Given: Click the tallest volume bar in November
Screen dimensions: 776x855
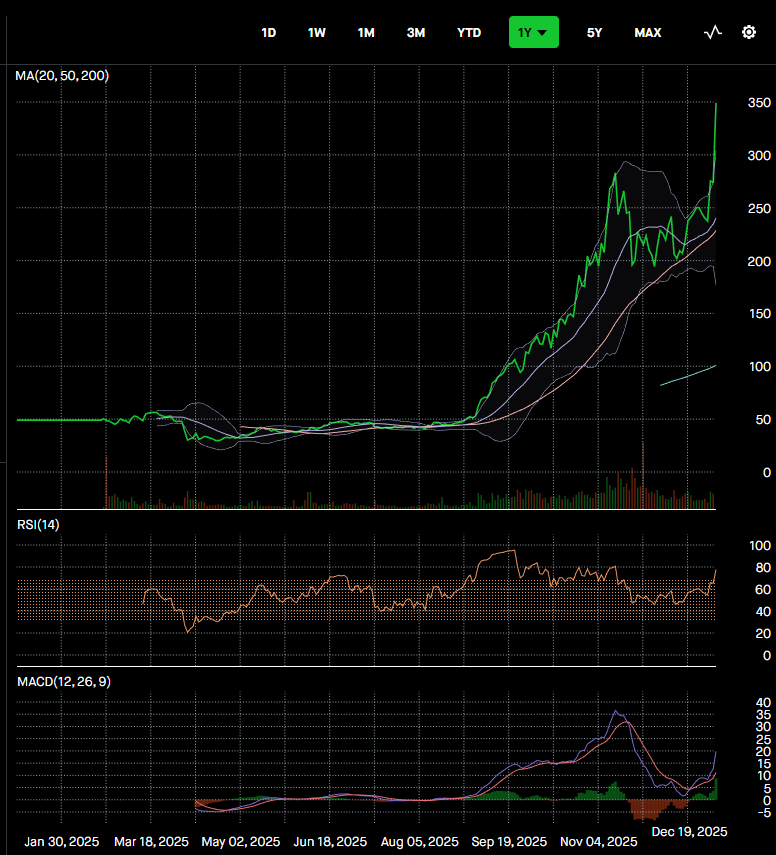Looking at the screenshot, I should 643,475.
